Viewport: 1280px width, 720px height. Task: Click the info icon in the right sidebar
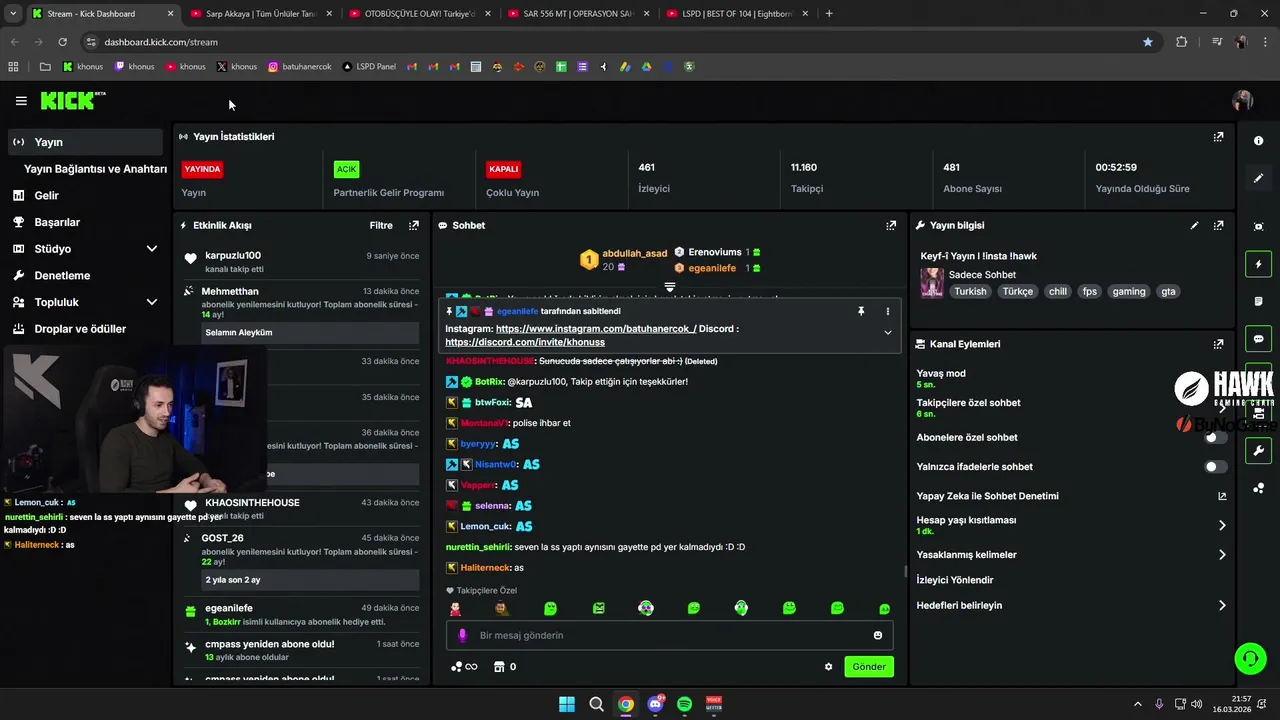click(1259, 141)
